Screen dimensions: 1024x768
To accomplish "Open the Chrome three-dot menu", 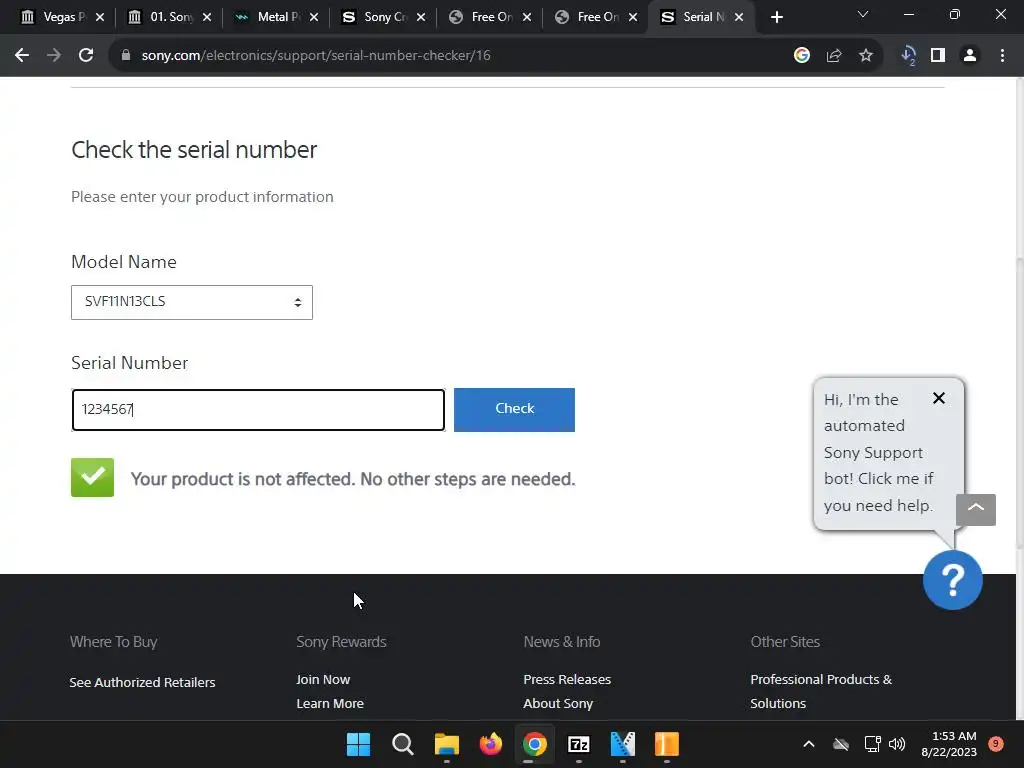I will pos(1002,56).
